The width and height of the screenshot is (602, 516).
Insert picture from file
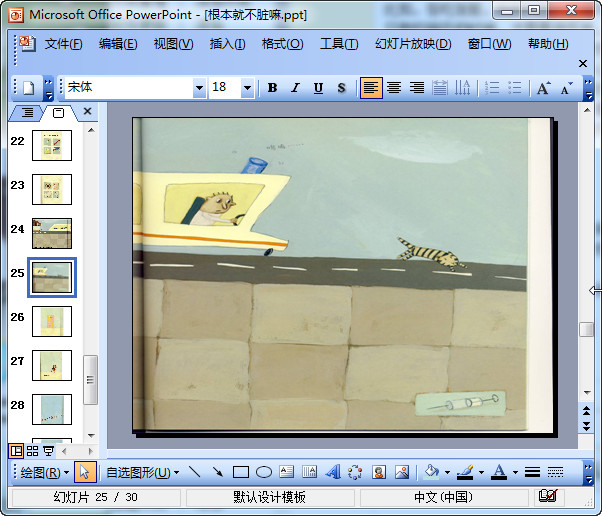click(402, 472)
